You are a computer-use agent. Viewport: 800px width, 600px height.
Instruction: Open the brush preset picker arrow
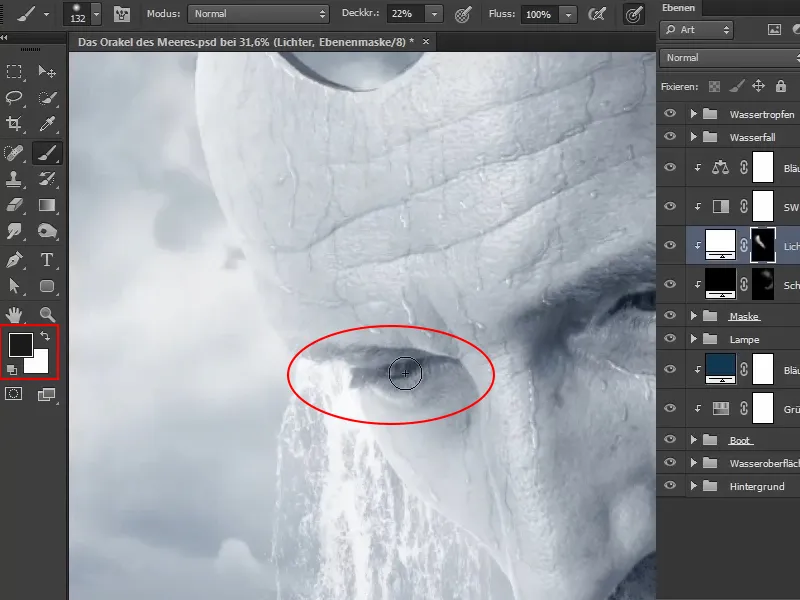tap(96, 14)
